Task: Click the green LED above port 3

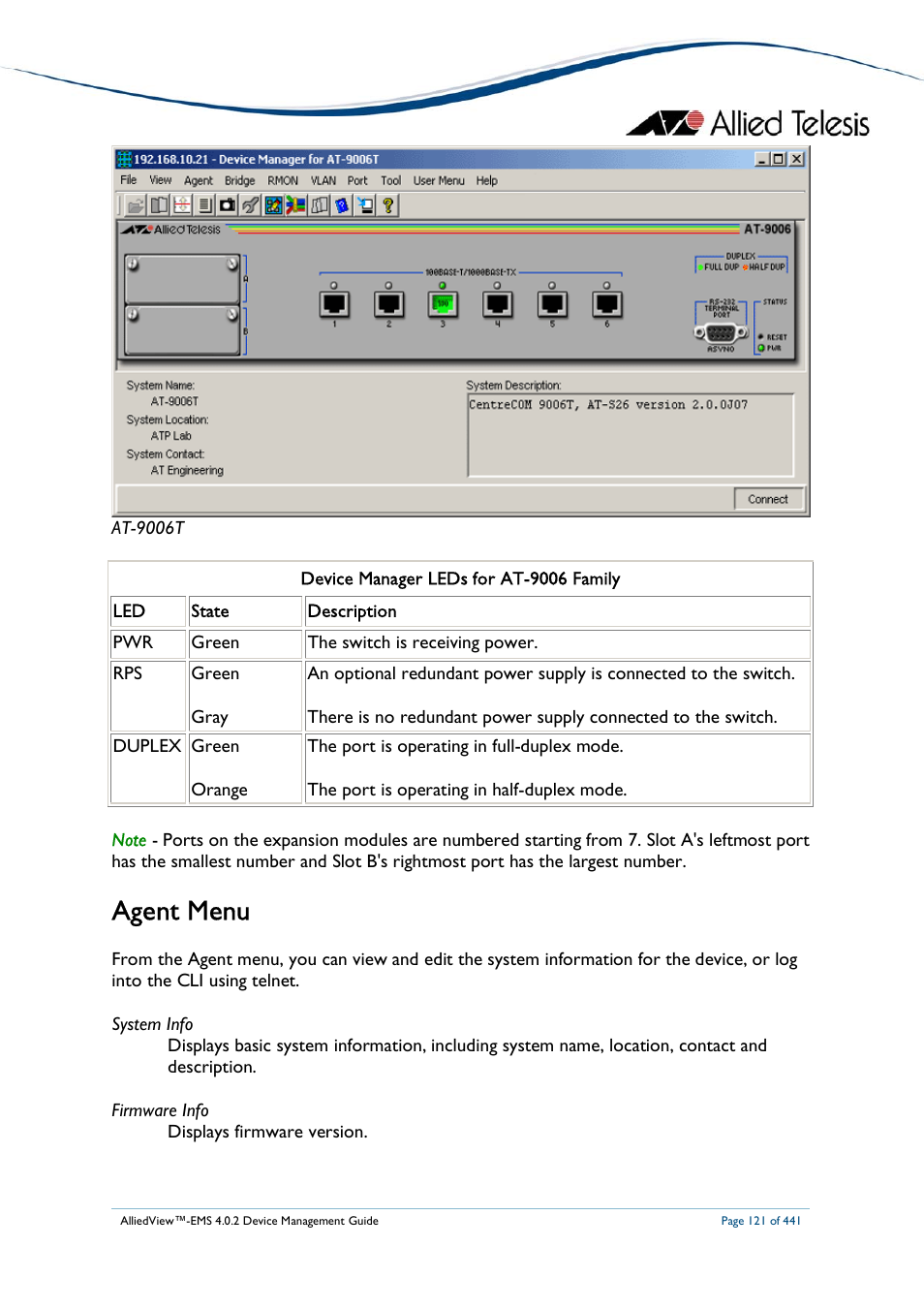Action: click(x=443, y=286)
